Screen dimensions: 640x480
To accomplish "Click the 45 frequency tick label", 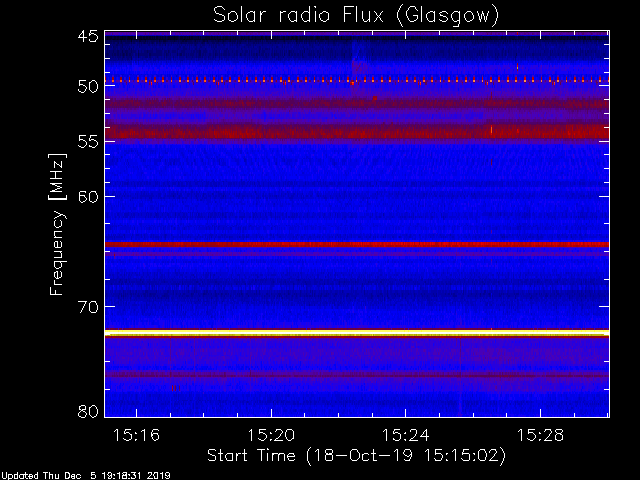I will click(x=88, y=37).
